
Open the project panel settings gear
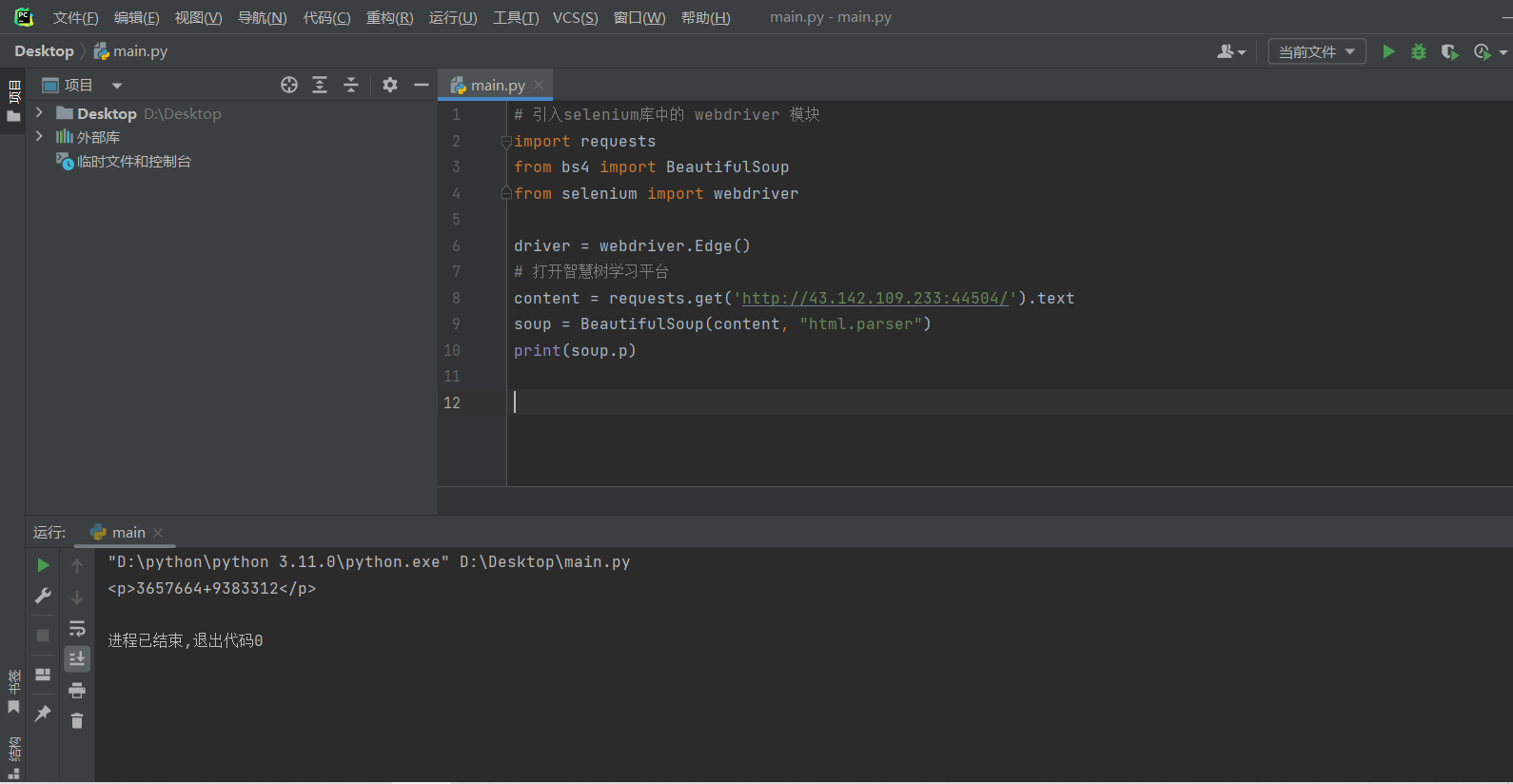tap(390, 85)
